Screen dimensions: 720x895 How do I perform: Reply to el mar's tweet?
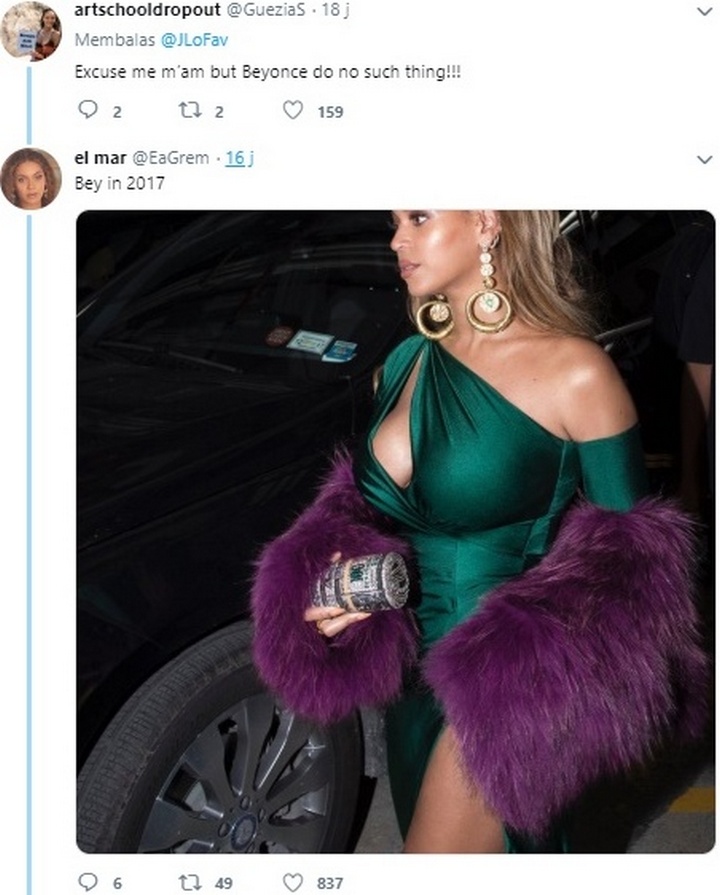click(89, 882)
